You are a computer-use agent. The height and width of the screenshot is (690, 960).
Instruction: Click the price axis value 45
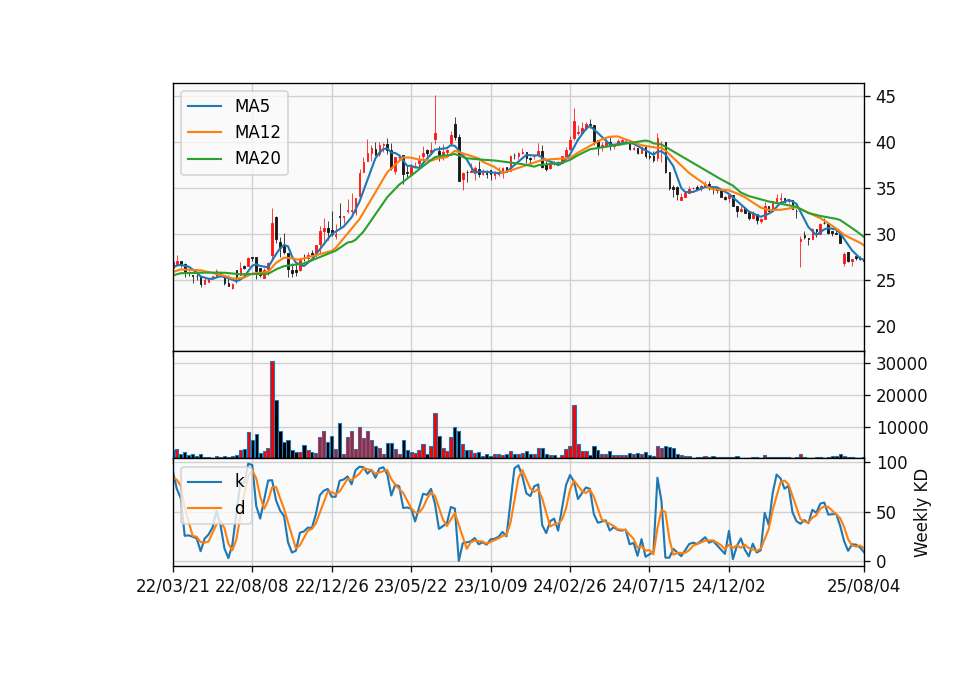(x=885, y=97)
